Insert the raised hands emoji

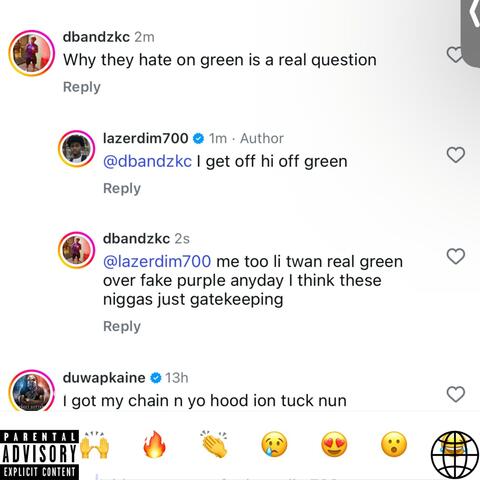(94, 445)
